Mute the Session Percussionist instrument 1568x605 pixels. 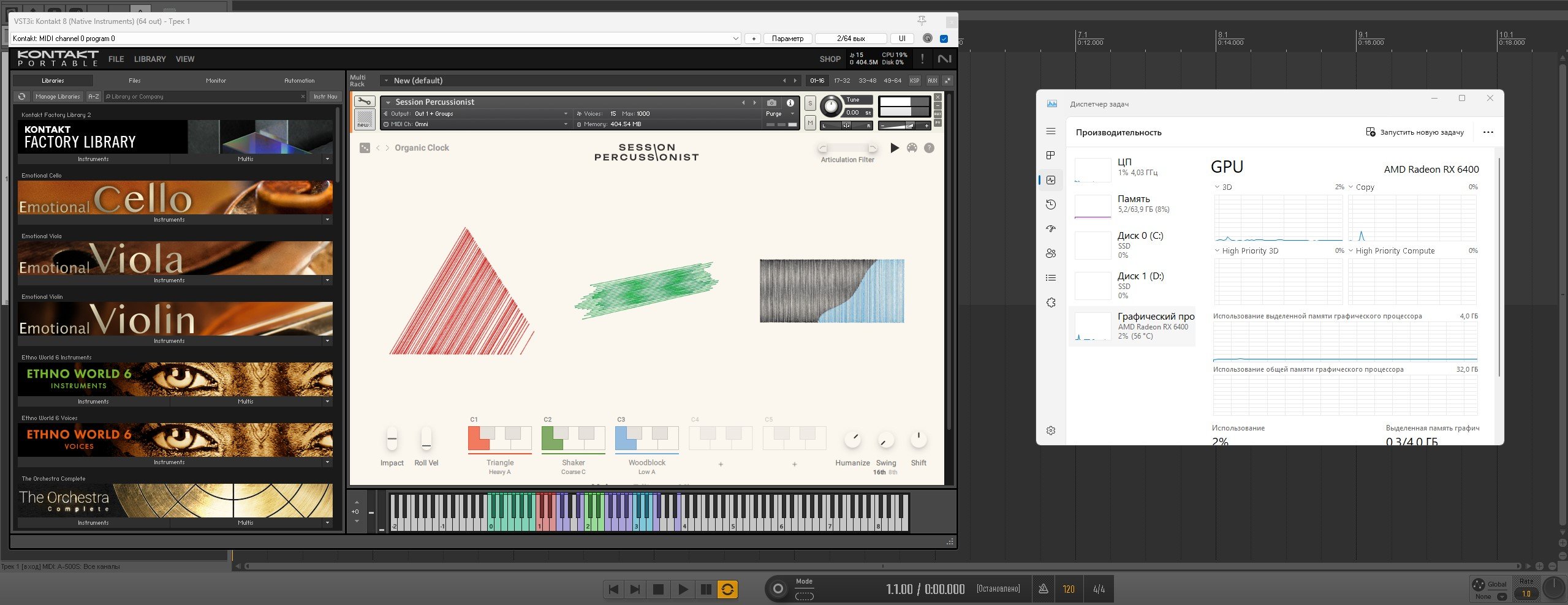810,123
